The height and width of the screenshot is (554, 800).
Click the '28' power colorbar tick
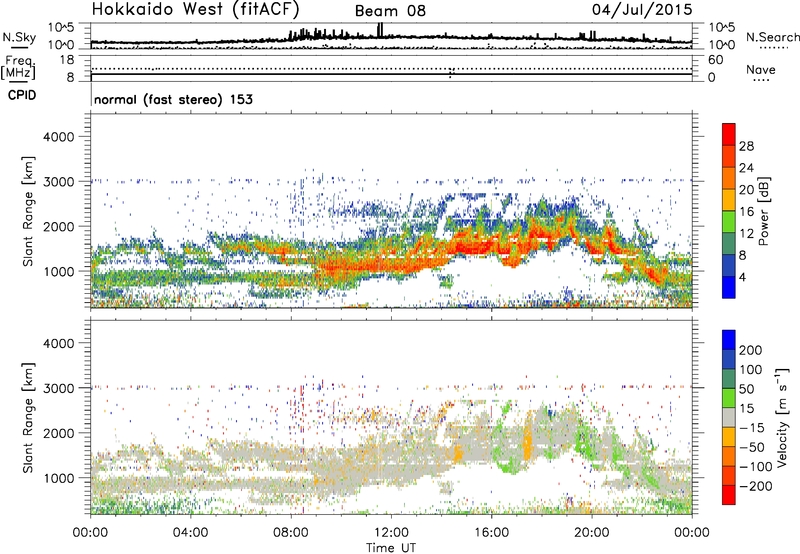point(746,146)
